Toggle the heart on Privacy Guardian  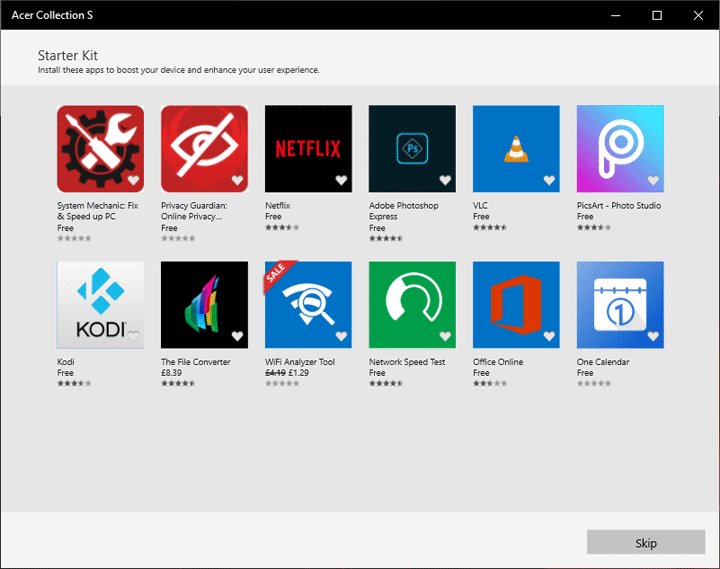[x=237, y=180]
